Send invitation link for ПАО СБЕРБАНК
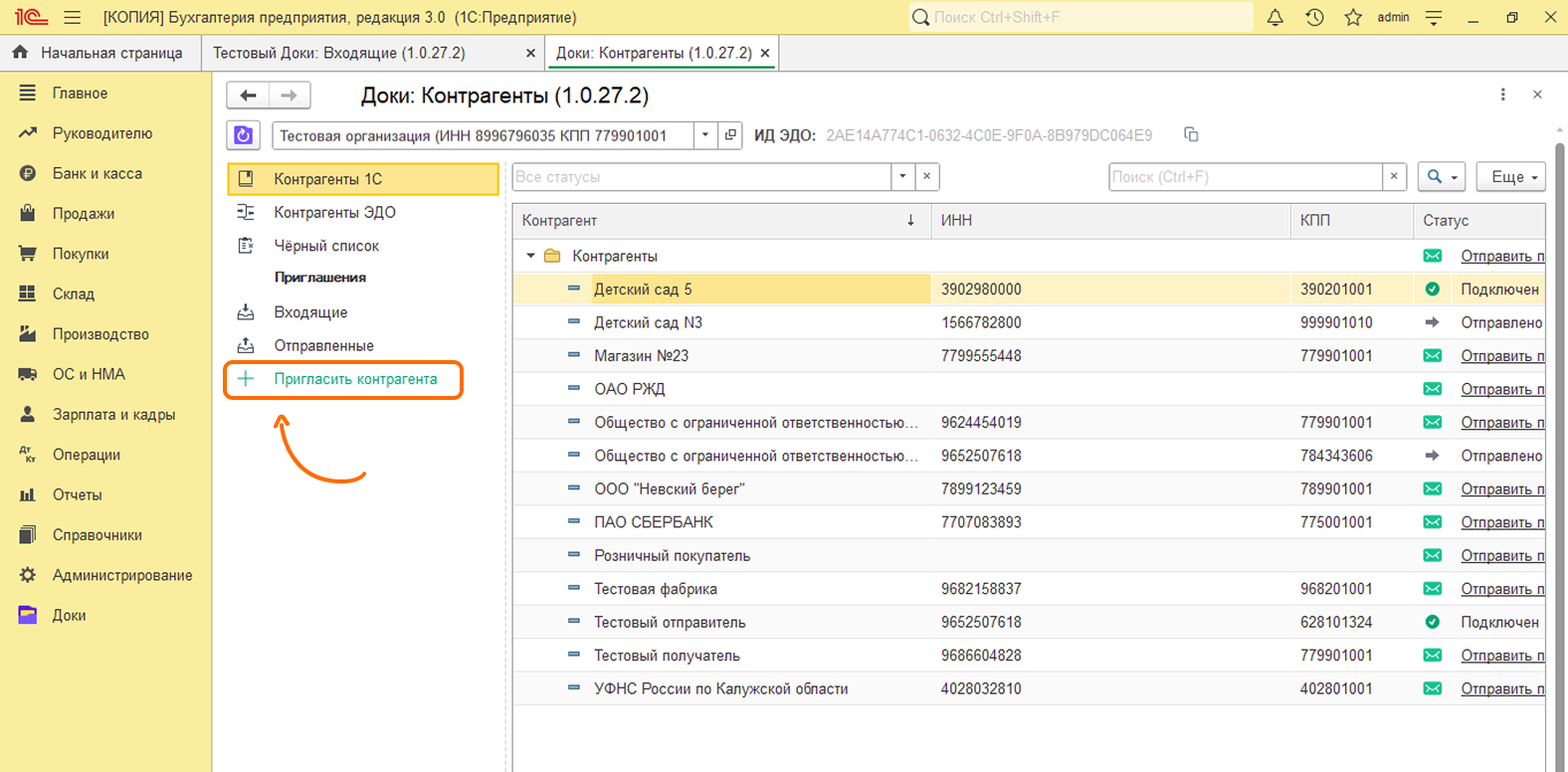This screenshot has height=772, width=1568. (1502, 522)
